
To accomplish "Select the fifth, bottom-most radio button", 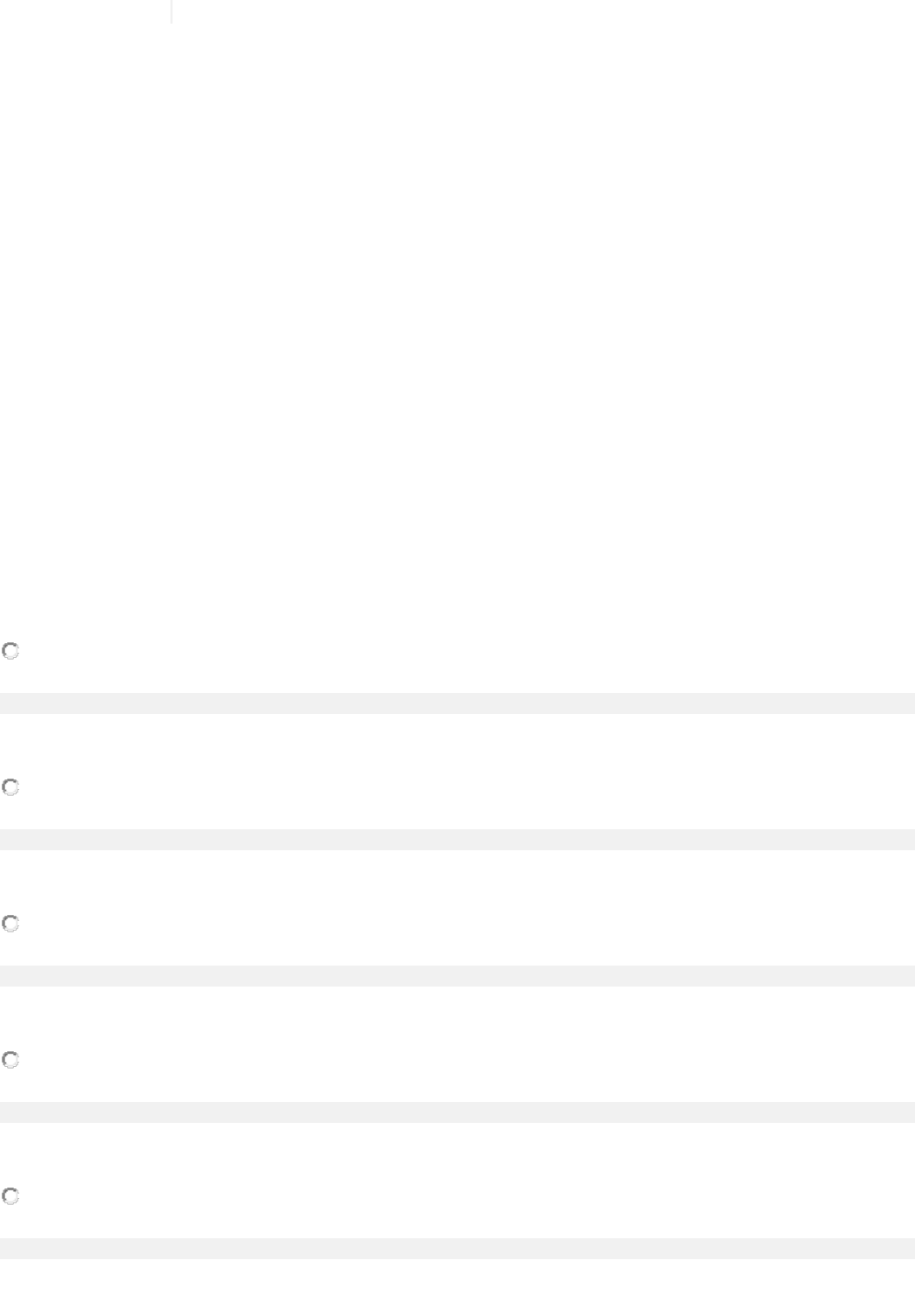I will click(10, 1196).
